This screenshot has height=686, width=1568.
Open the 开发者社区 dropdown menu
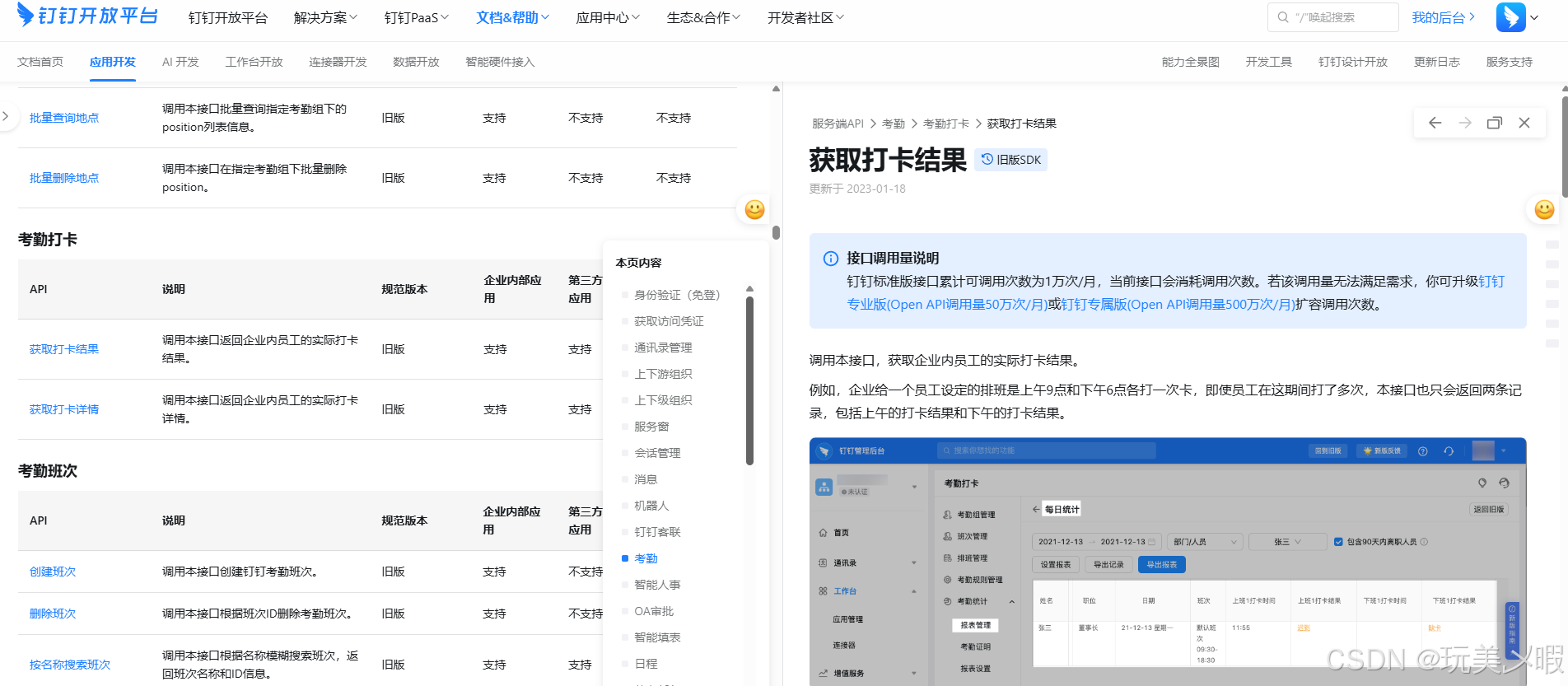[x=805, y=17]
